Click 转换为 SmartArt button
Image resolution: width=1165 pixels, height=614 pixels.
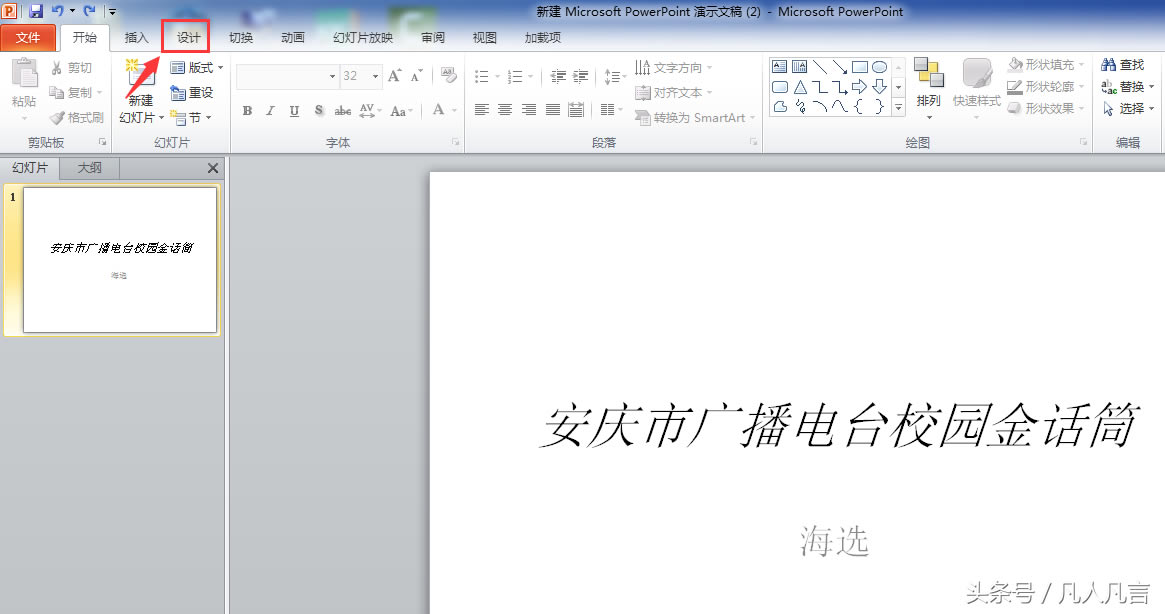pyautogui.click(x=695, y=117)
